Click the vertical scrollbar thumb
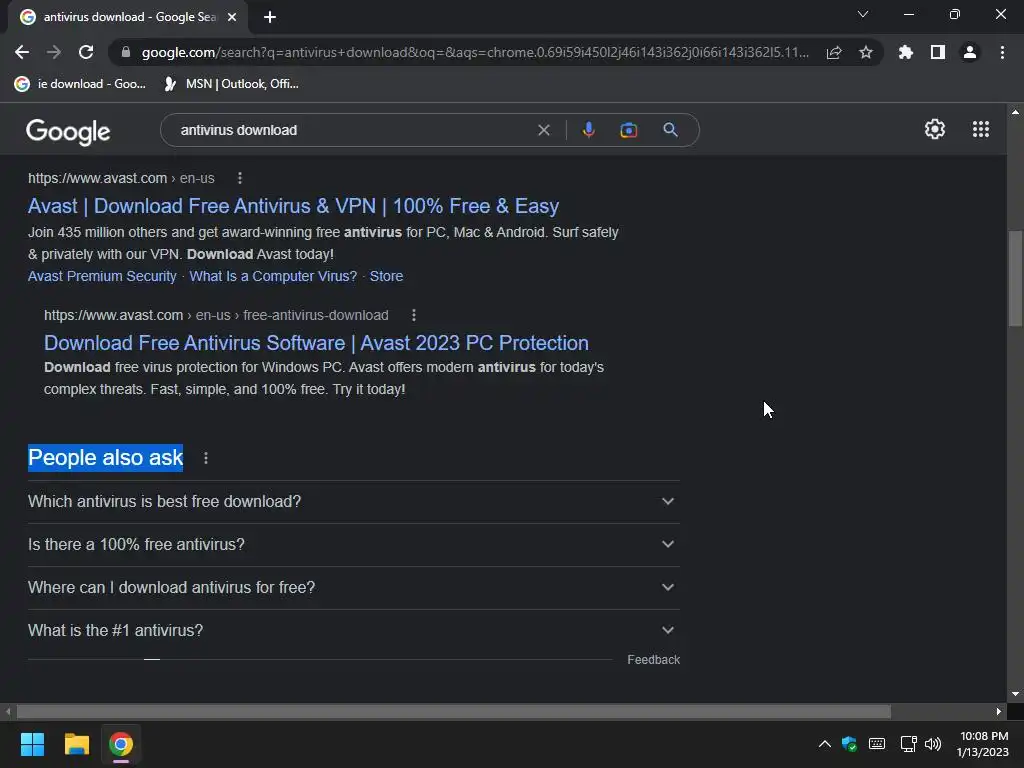Image resolution: width=1024 pixels, height=768 pixels. coord(1015,278)
